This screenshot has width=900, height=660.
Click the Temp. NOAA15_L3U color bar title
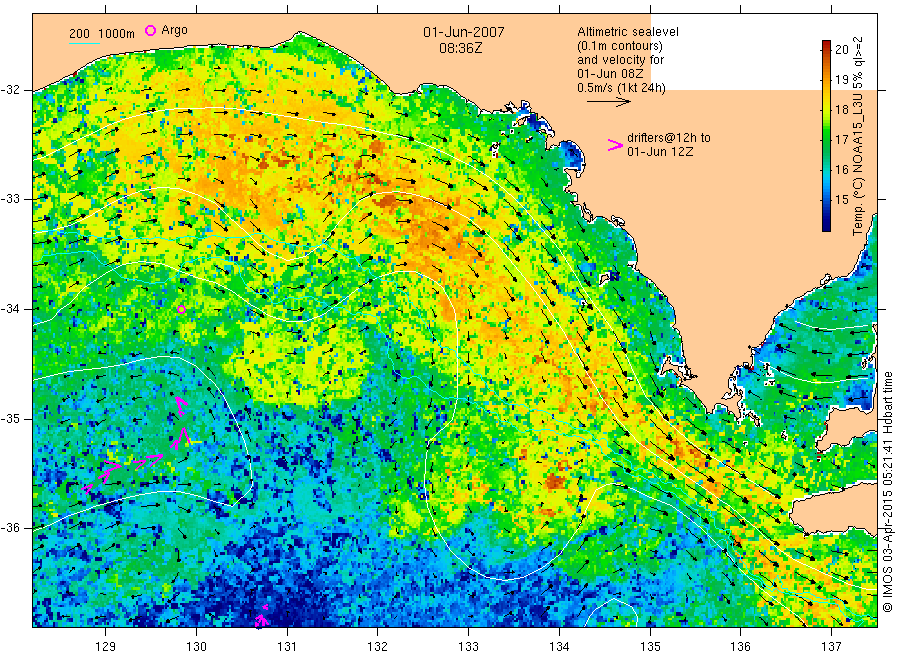(x=858, y=136)
